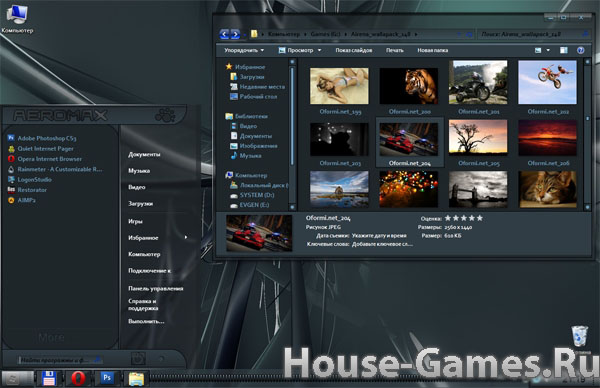Select Панель управления in Start menu

tap(156, 289)
